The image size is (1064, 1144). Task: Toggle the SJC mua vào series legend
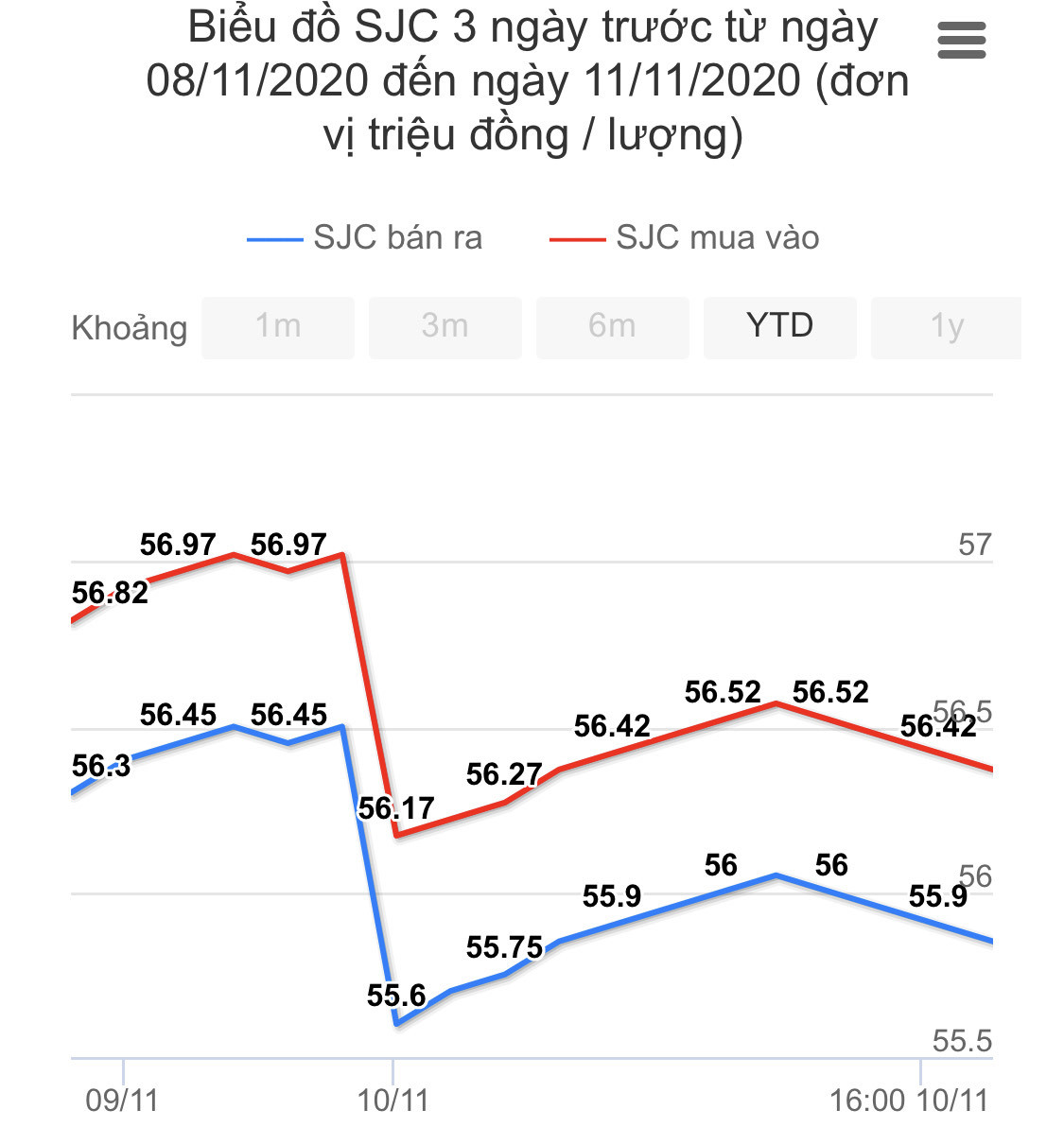click(717, 237)
